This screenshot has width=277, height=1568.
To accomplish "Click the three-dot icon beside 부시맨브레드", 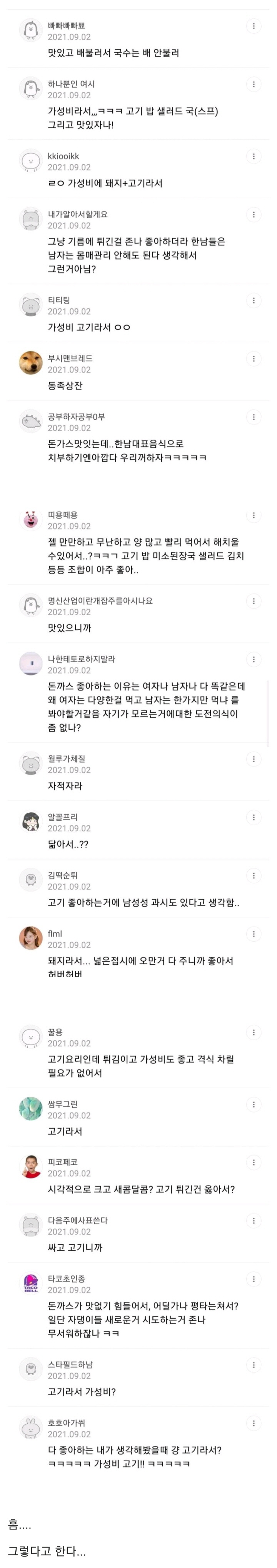I will click(x=253, y=359).
